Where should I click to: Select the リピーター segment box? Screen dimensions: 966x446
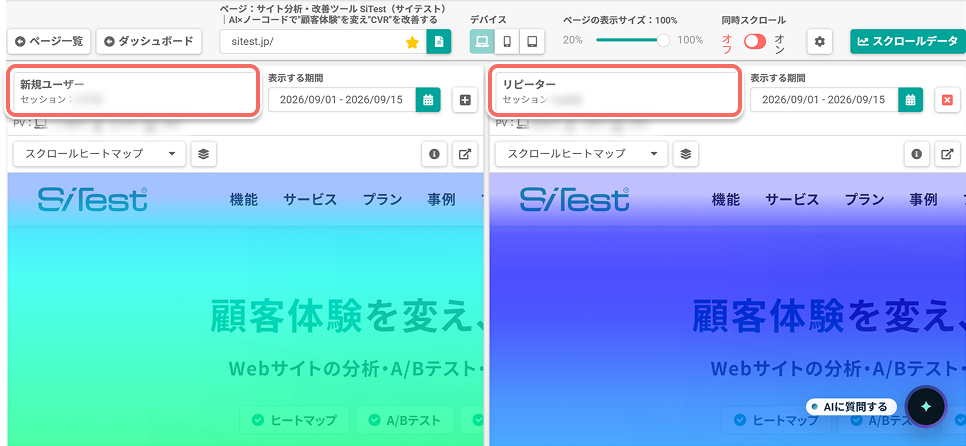pyautogui.click(x=613, y=91)
